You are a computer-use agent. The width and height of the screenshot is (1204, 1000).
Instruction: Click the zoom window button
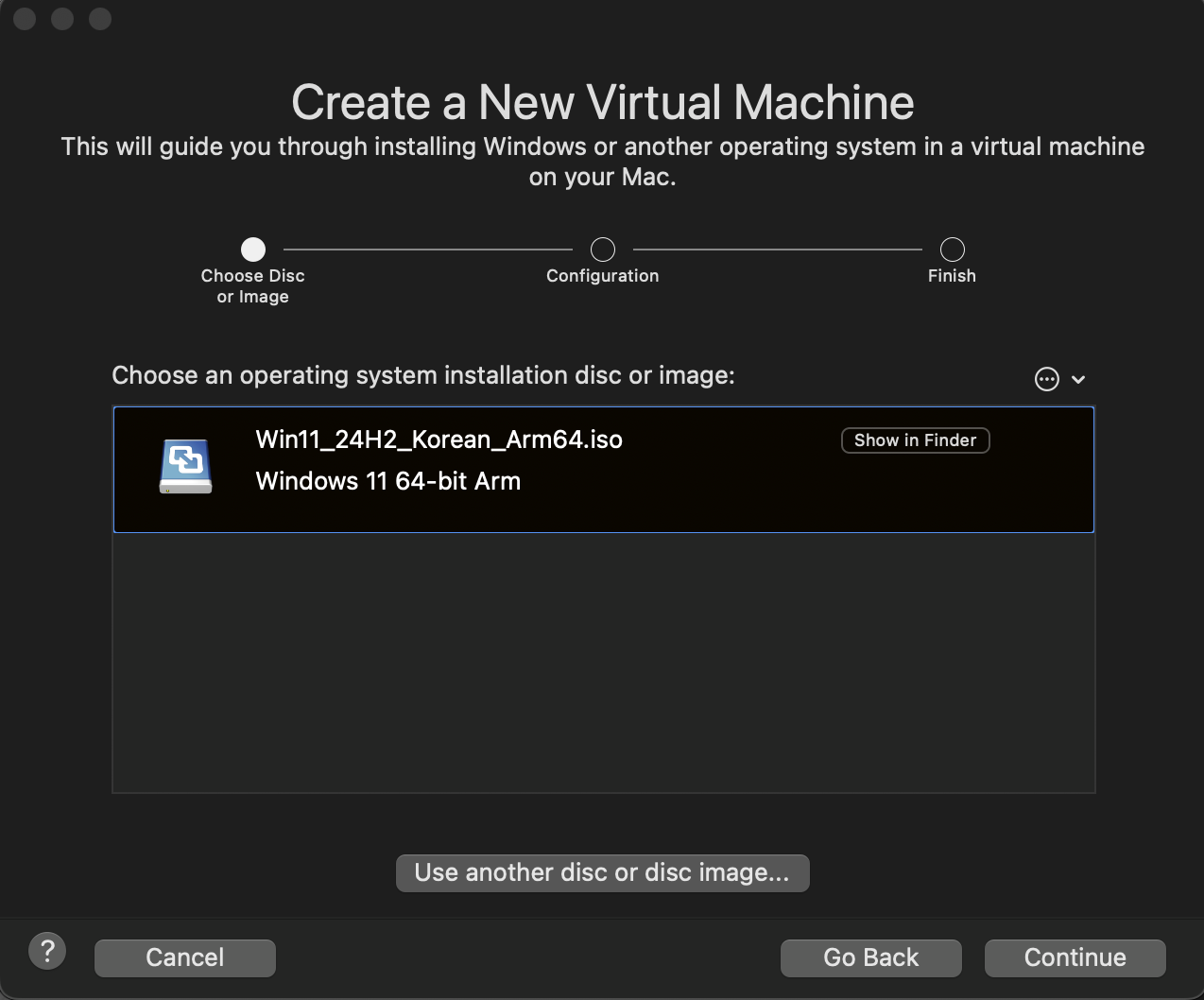(x=100, y=19)
